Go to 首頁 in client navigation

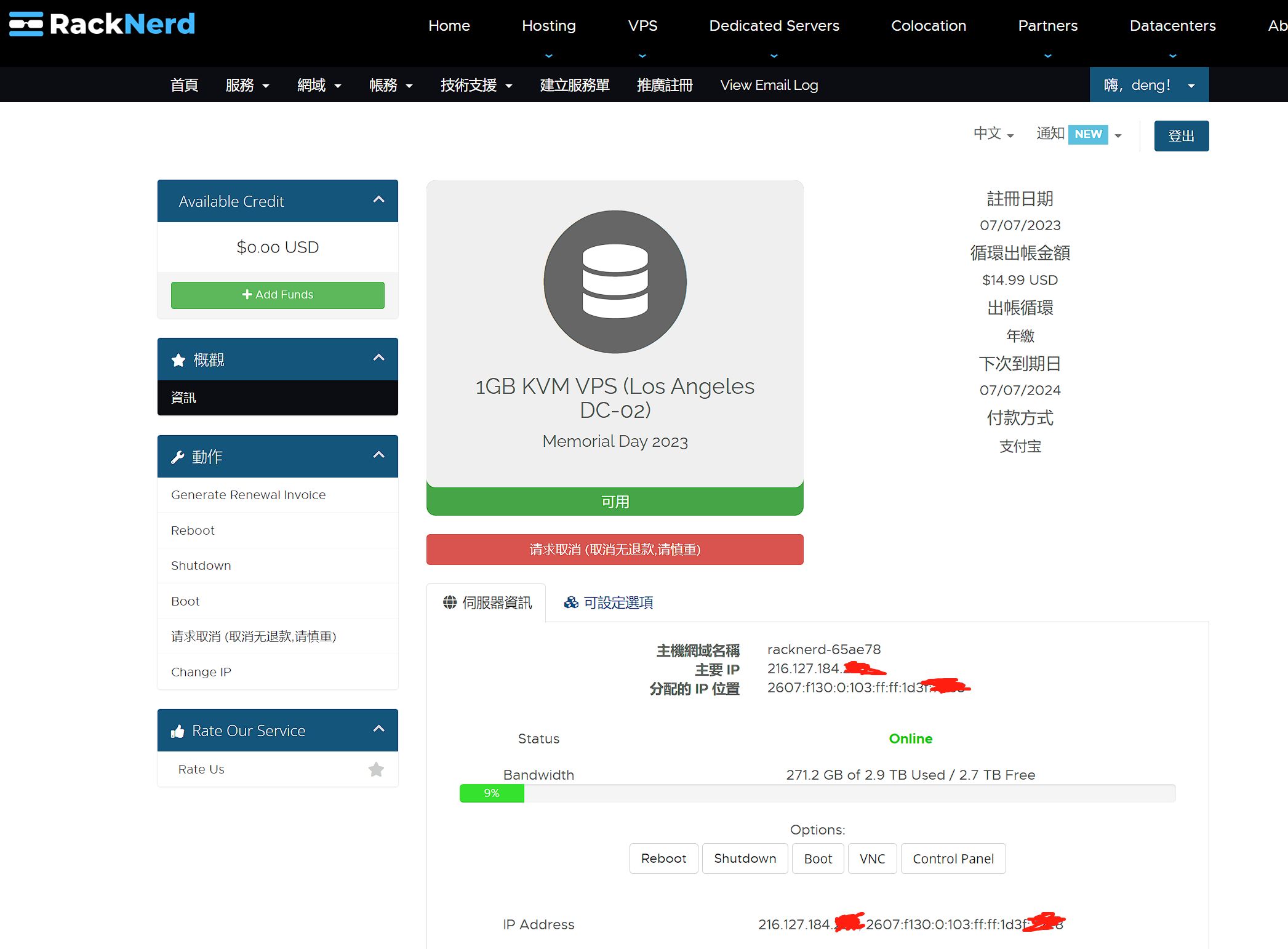[x=184, y=85]
